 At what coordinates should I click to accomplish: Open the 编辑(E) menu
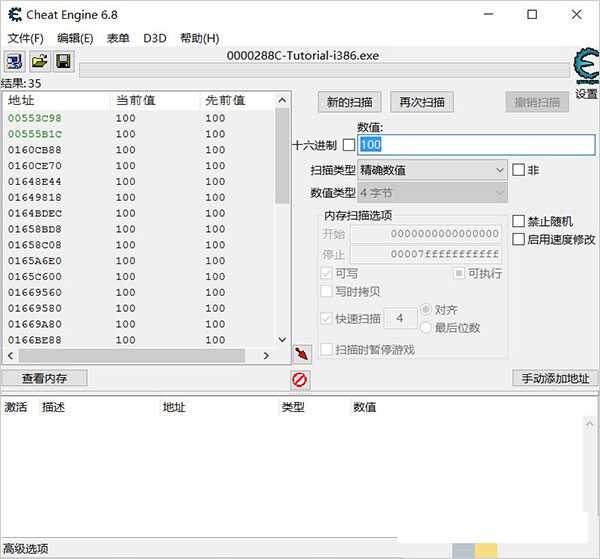tap(75, 38)
